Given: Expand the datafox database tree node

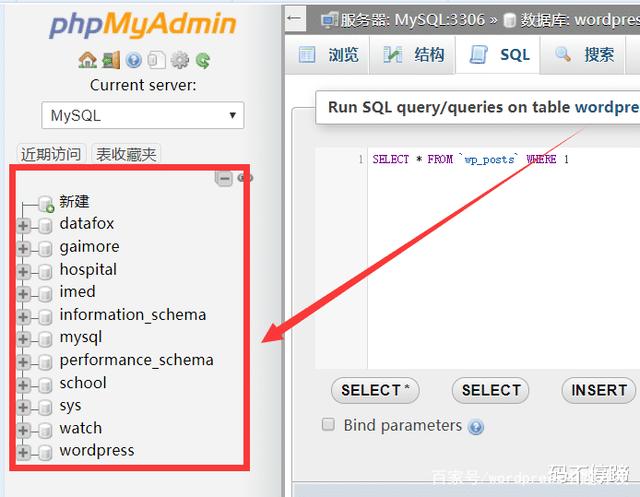Looking at the screenshot, I should [24, 225].
